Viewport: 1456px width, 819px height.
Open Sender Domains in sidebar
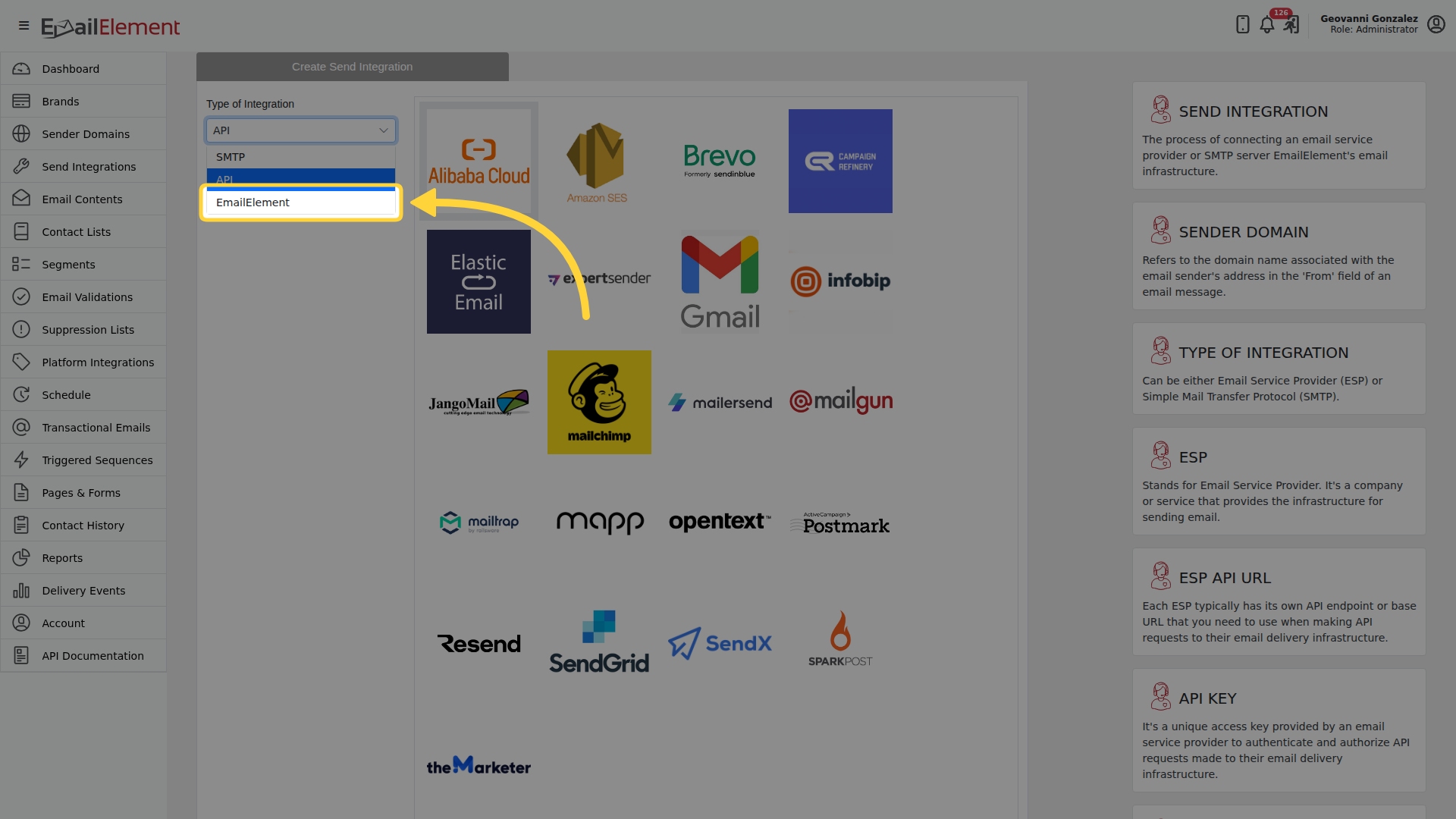(x=83, y=134)
